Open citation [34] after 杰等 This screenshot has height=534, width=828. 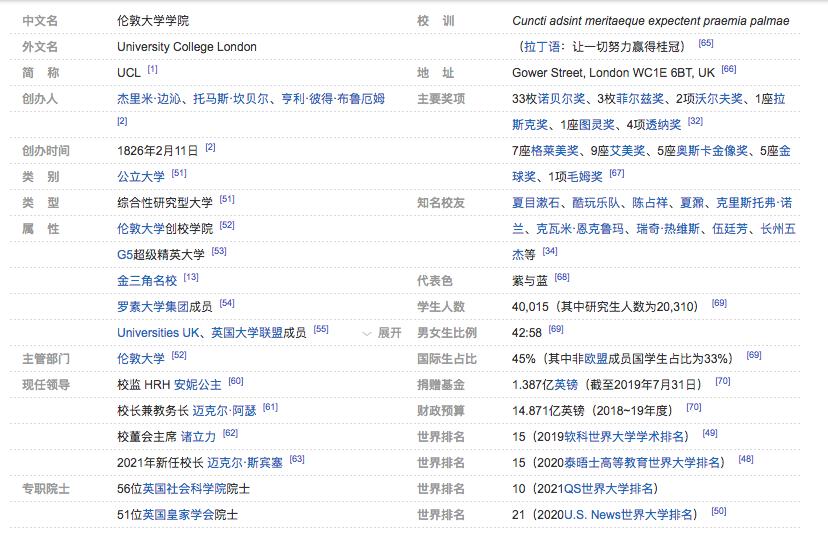(x=550, y=251)
